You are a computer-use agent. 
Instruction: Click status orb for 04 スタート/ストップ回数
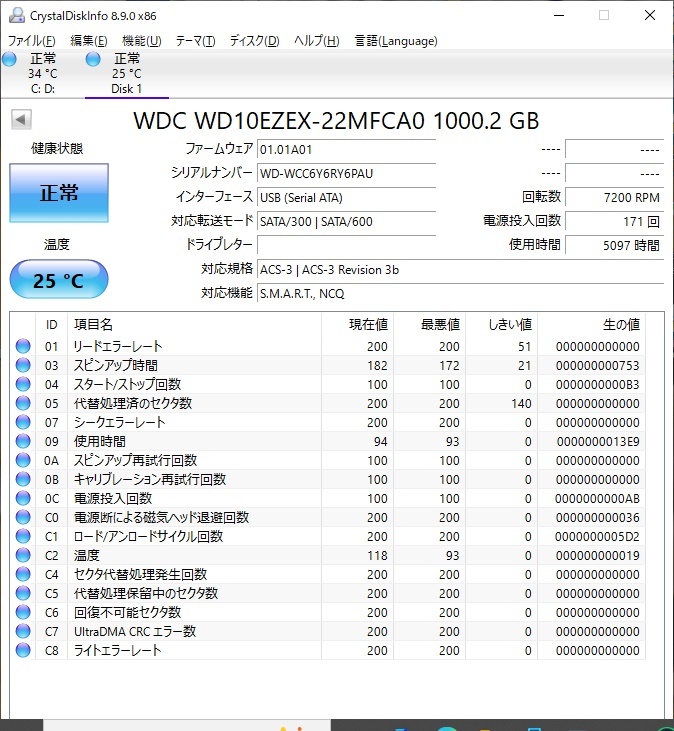(x=23, y=384)
